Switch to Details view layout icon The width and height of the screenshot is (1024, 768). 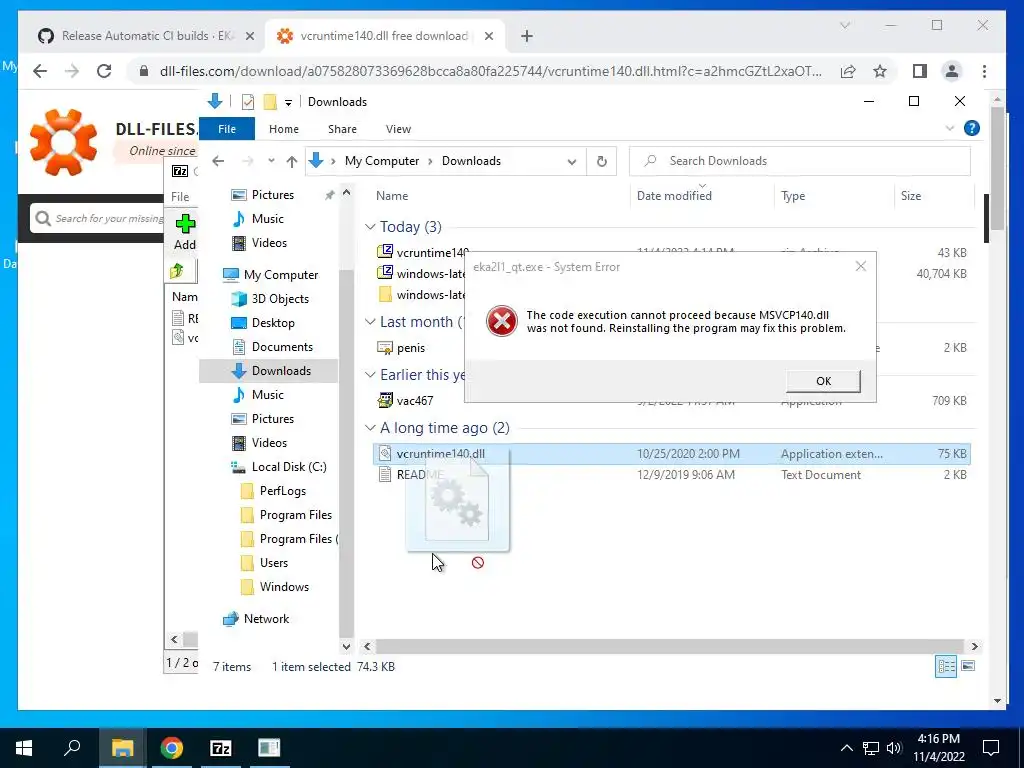[x=946, y=666]
